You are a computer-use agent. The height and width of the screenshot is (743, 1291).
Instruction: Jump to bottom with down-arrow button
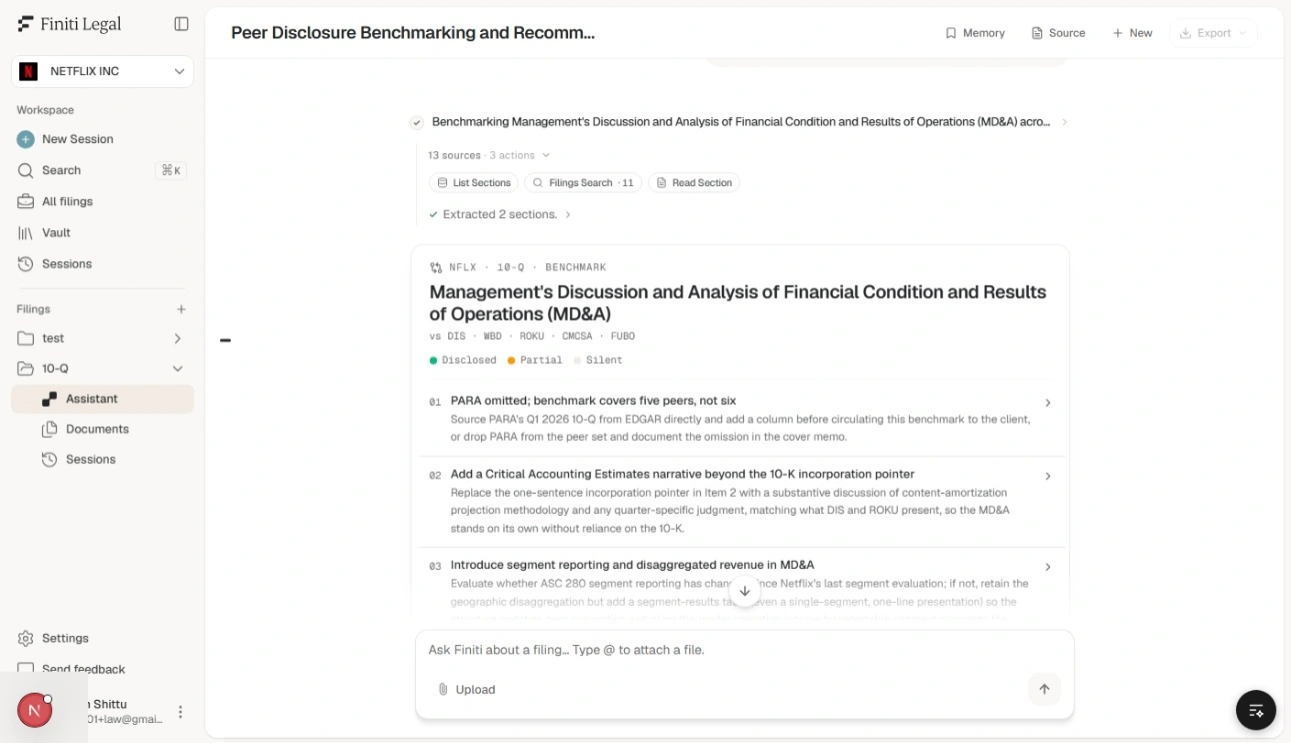744,591
